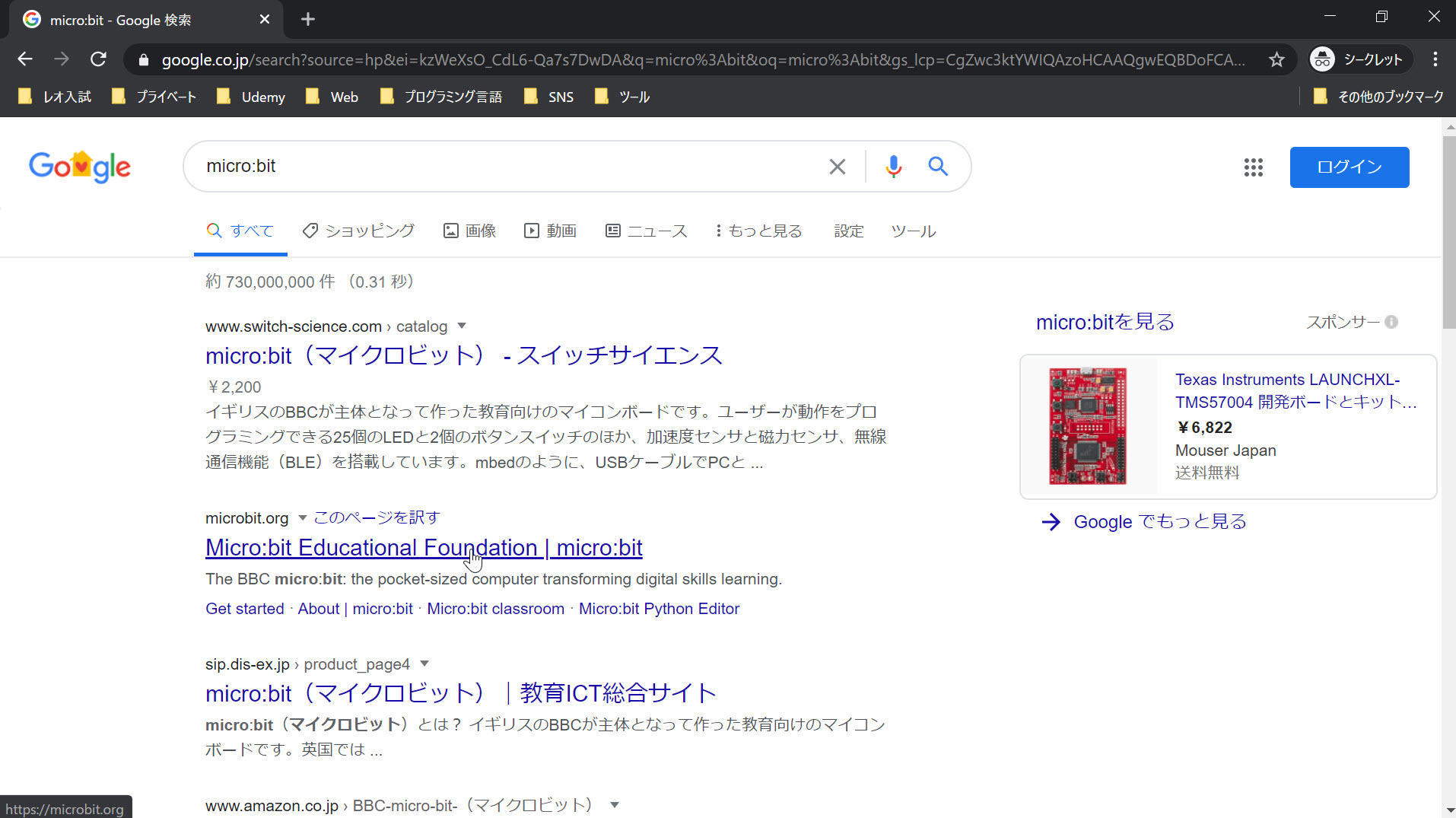
Task: Open About | micro:bit sitelink
Action: click(355, 609)
